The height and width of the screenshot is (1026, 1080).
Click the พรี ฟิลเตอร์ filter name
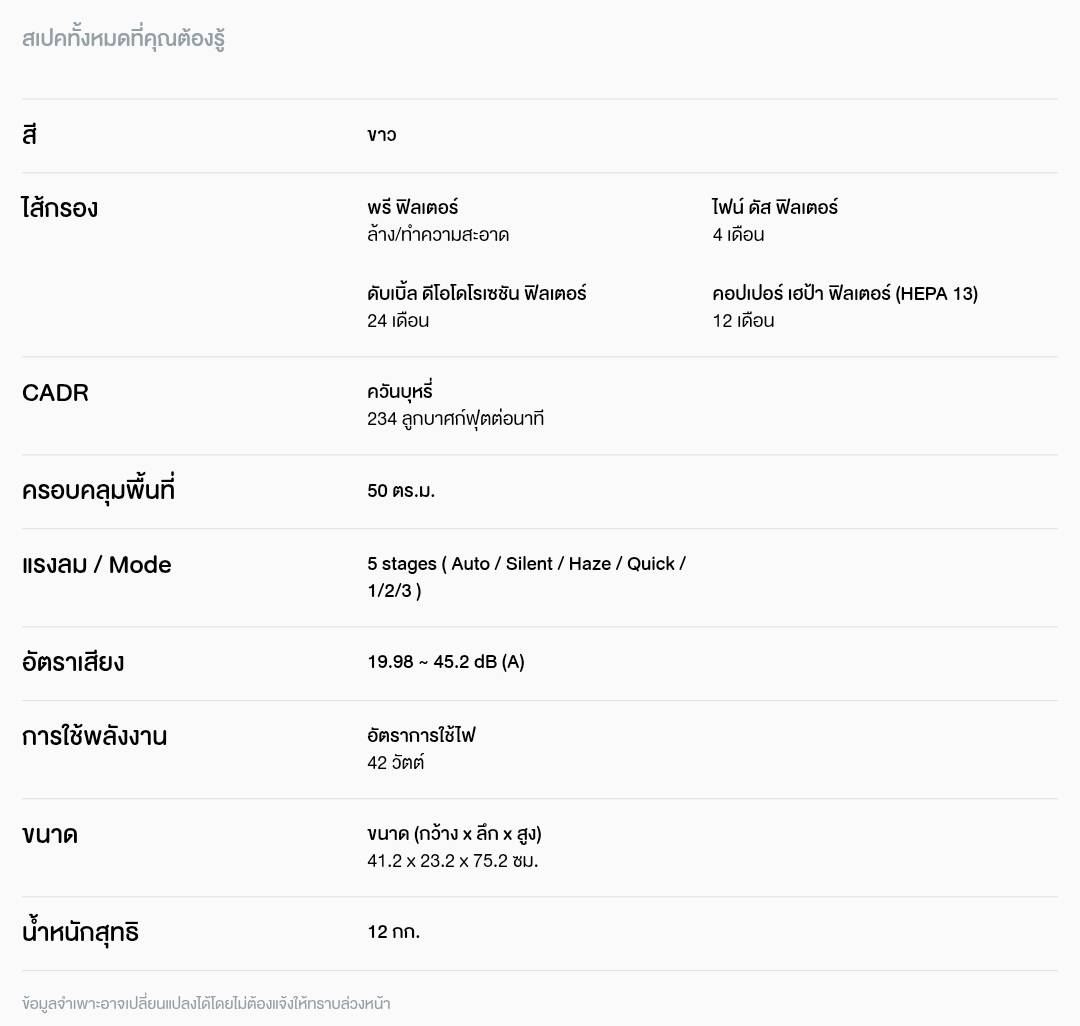(412, 208)
